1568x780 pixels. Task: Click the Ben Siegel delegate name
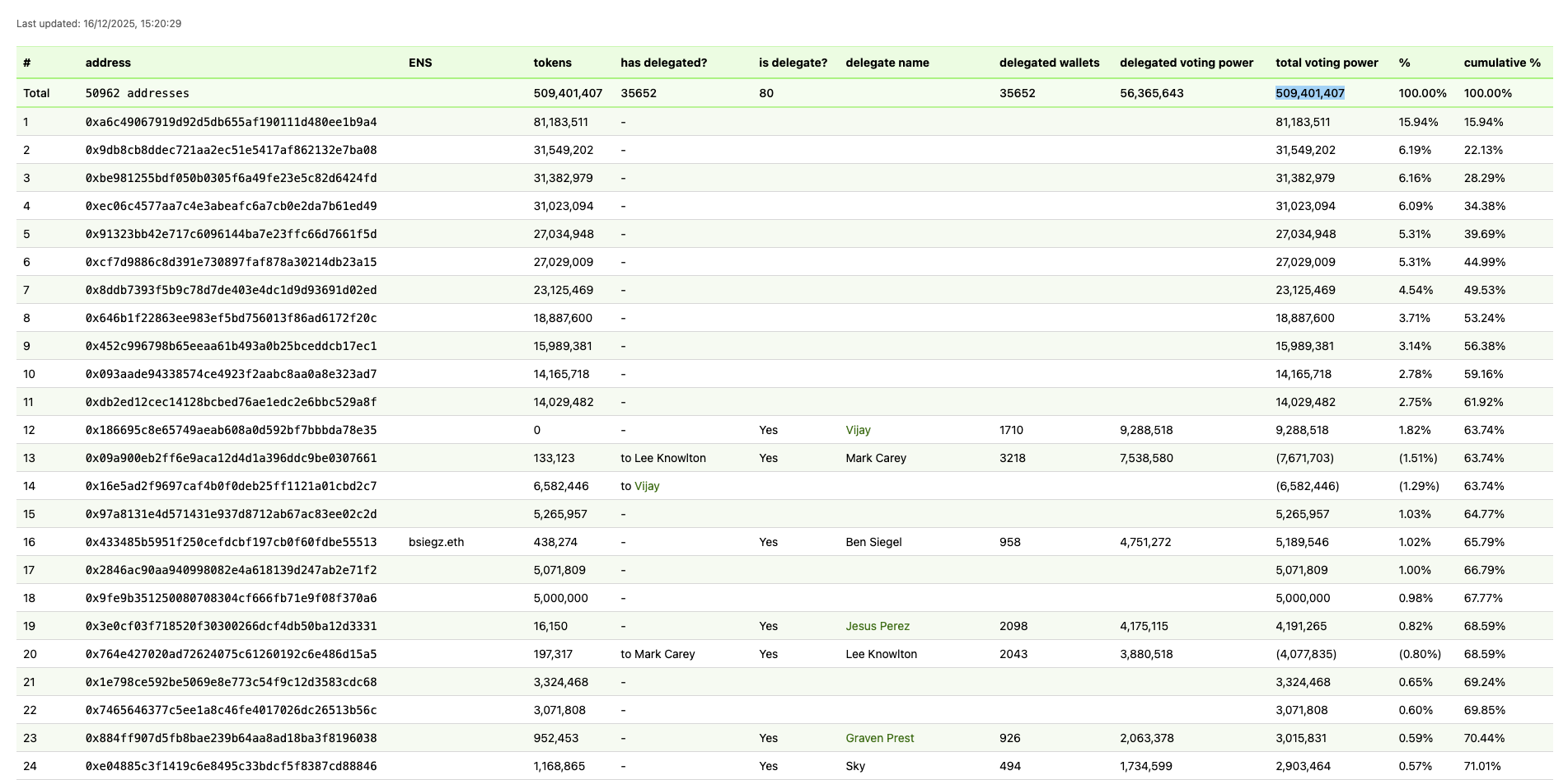(x=873, y=542)
